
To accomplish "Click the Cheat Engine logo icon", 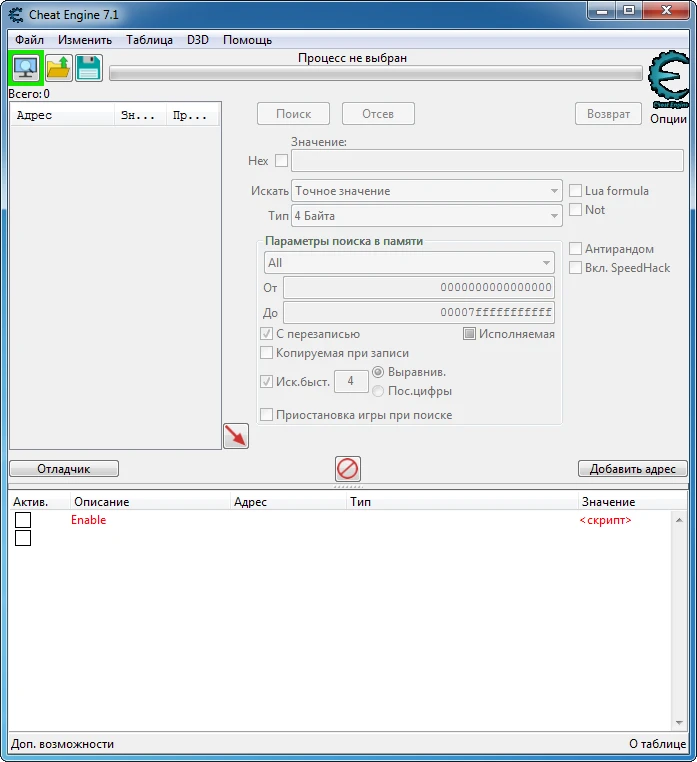I will [x=669, y=80].
